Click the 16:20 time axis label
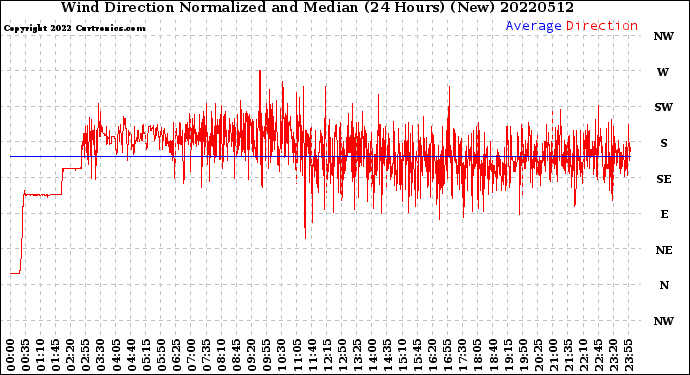Image resolution: width=690 pixels, height=375 pixels. (x=433, y=355)
